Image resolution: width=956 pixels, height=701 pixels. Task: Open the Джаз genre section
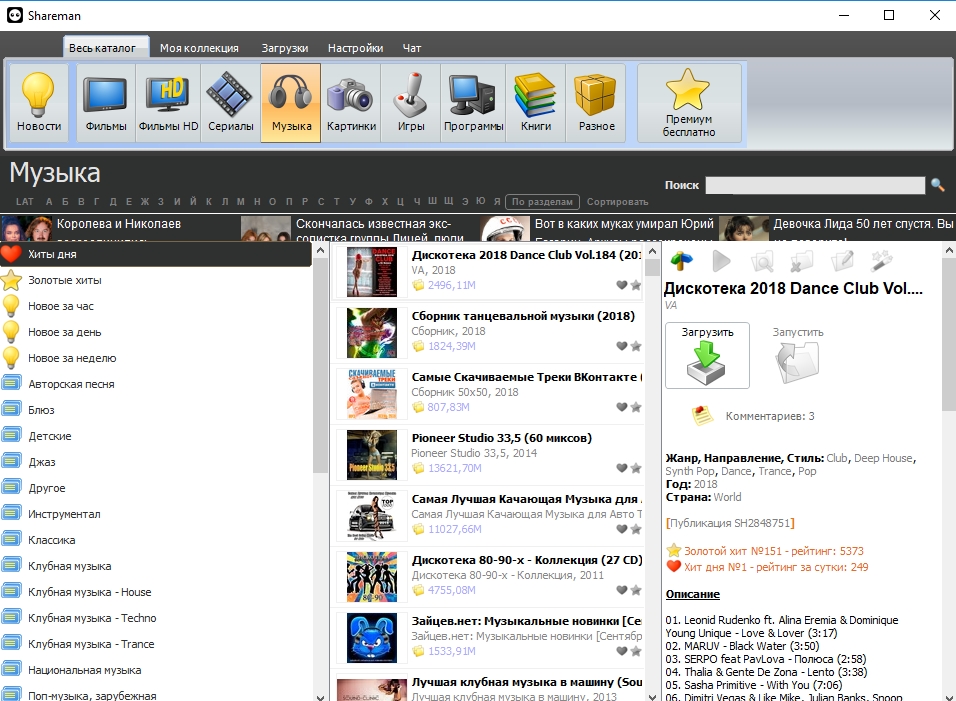pyautogui.click(x=155, y=462)
